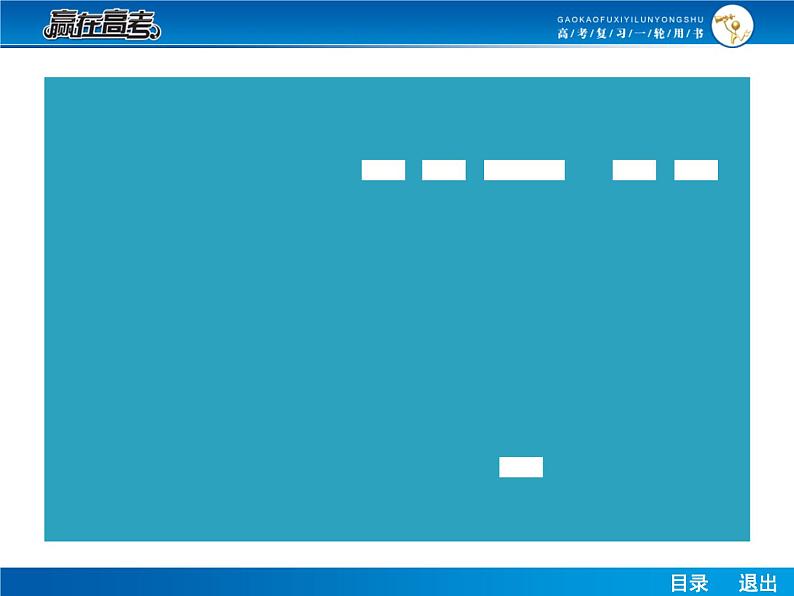794x596 pixels.
Task: Click the blue header banner background
Action: (x=350, y=25)
